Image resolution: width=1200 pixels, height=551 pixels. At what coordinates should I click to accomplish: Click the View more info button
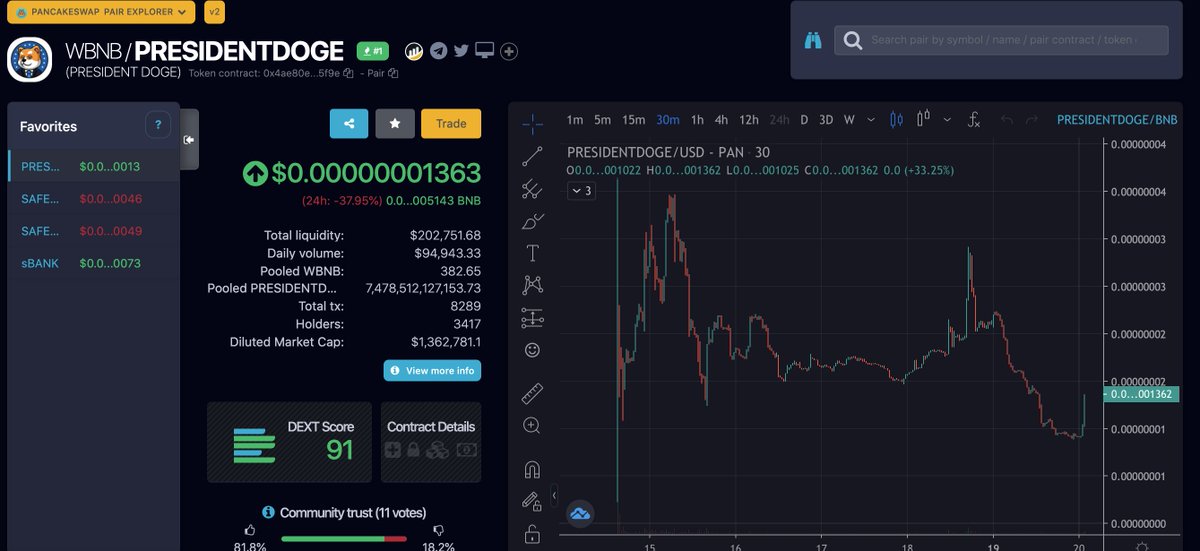(x=432, y=370)
